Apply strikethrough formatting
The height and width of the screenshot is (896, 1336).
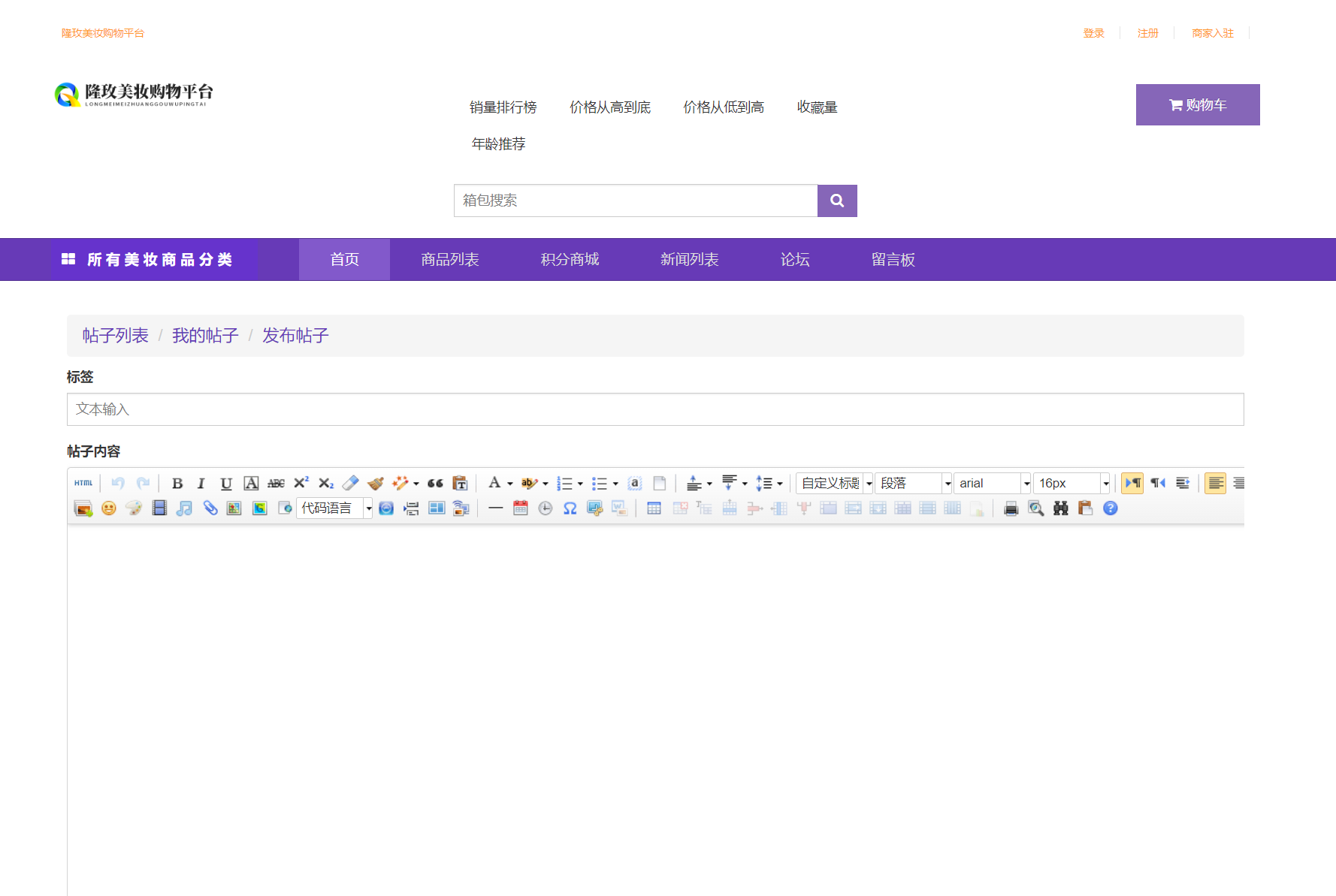[x=276, y=483]
